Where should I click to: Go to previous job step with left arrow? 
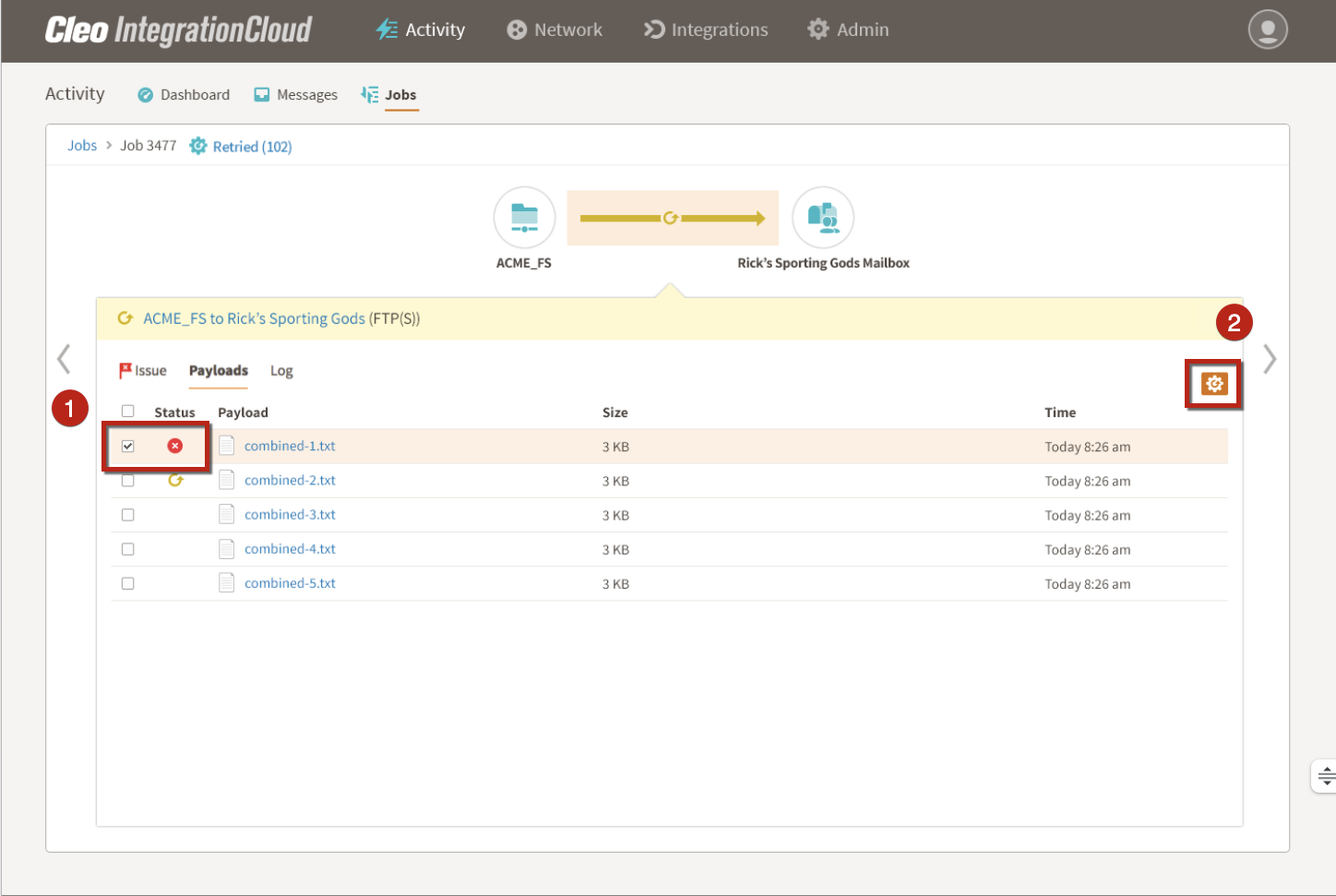click(x=64, y=359)
